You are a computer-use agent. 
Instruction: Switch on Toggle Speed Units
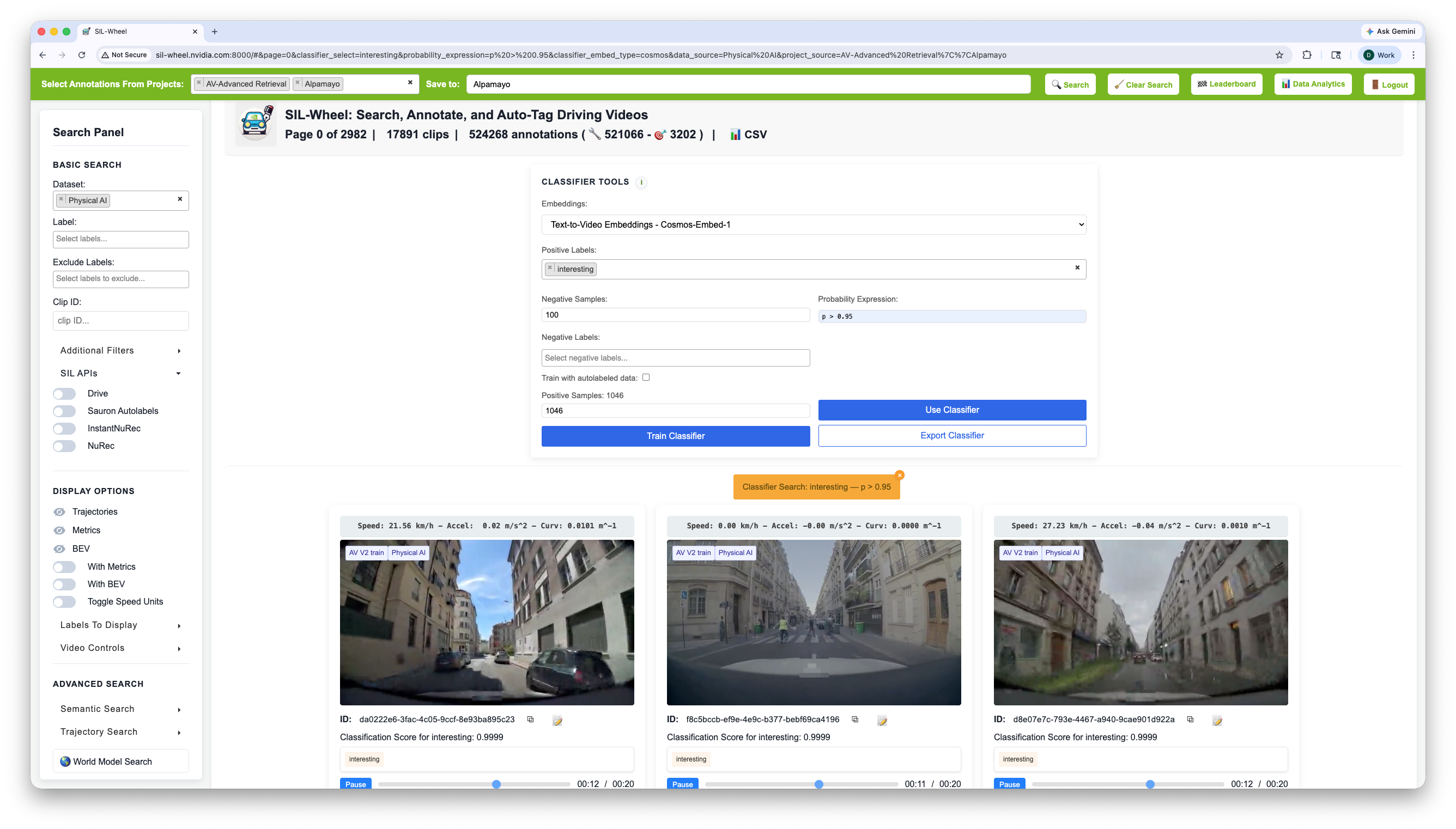(64, 602)
